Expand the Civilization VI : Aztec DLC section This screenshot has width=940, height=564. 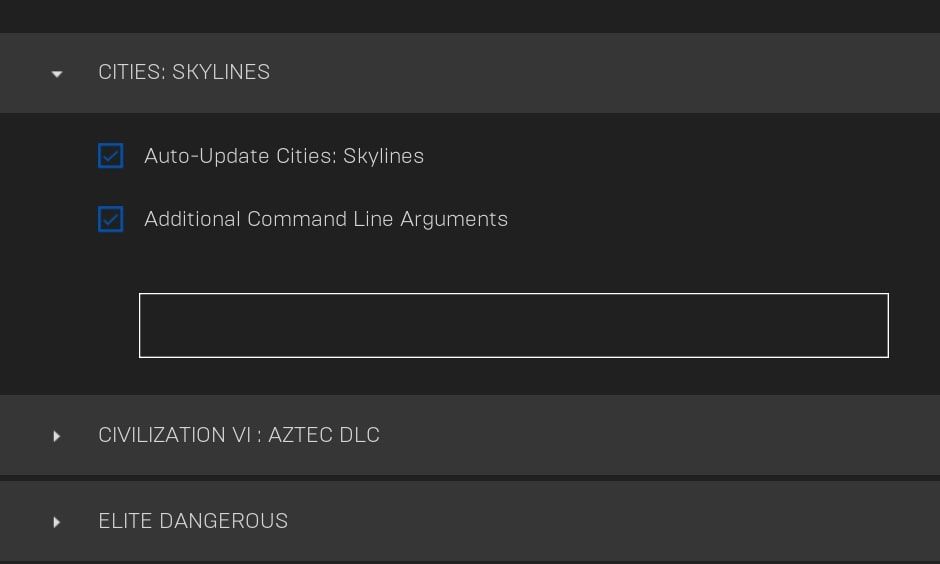[57, 436]
